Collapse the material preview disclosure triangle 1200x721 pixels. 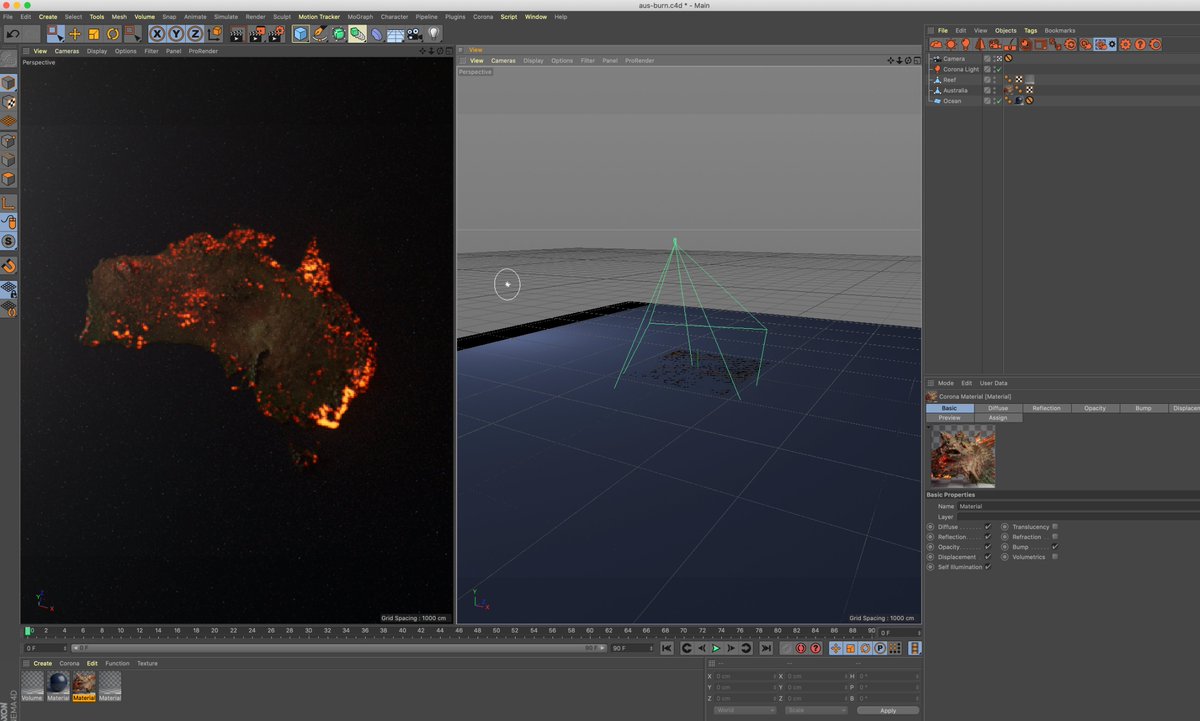point(929,428)
